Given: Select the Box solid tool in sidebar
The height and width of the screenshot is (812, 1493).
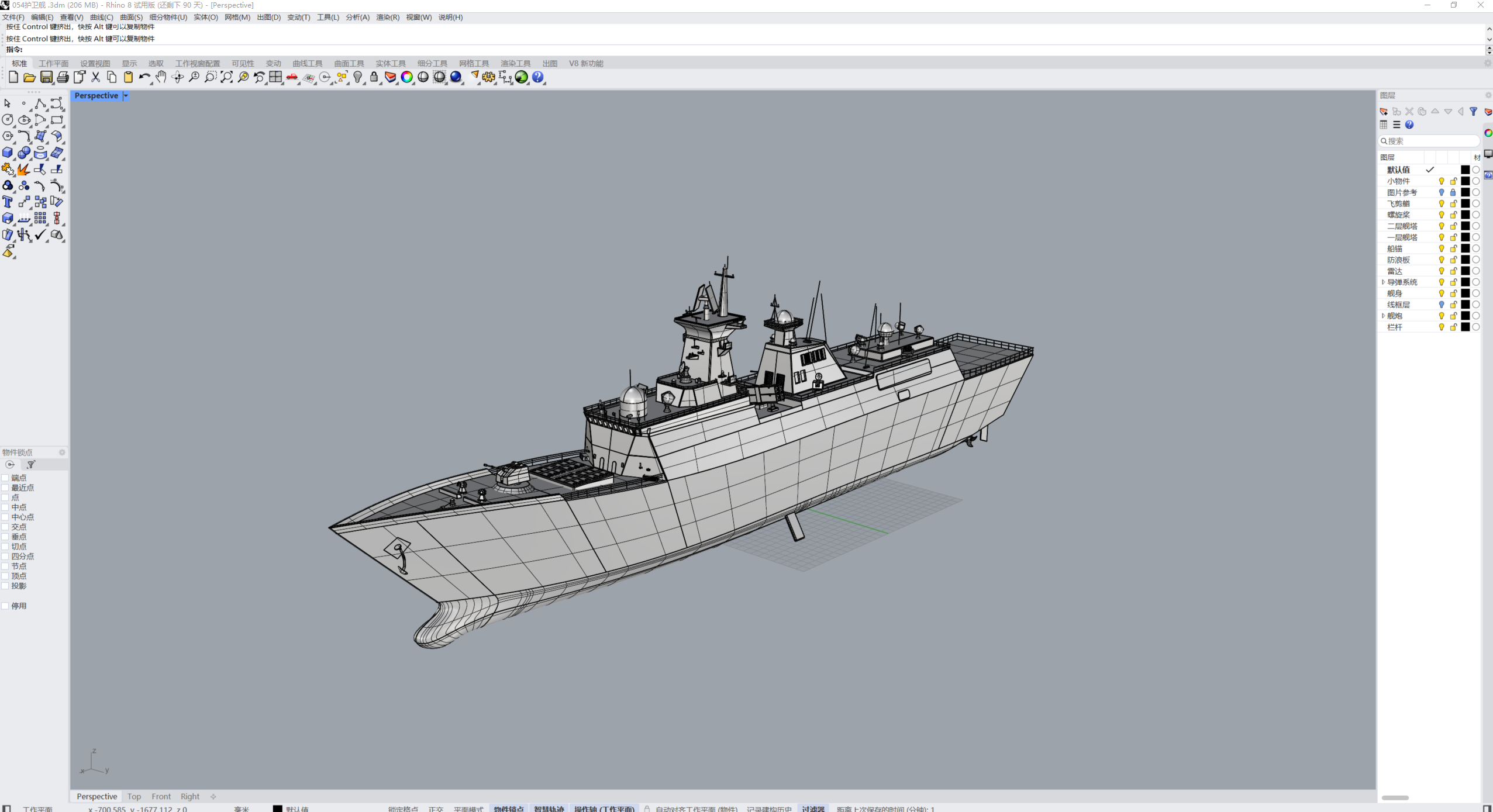Looking at the screenshot, I should [8, 153].
